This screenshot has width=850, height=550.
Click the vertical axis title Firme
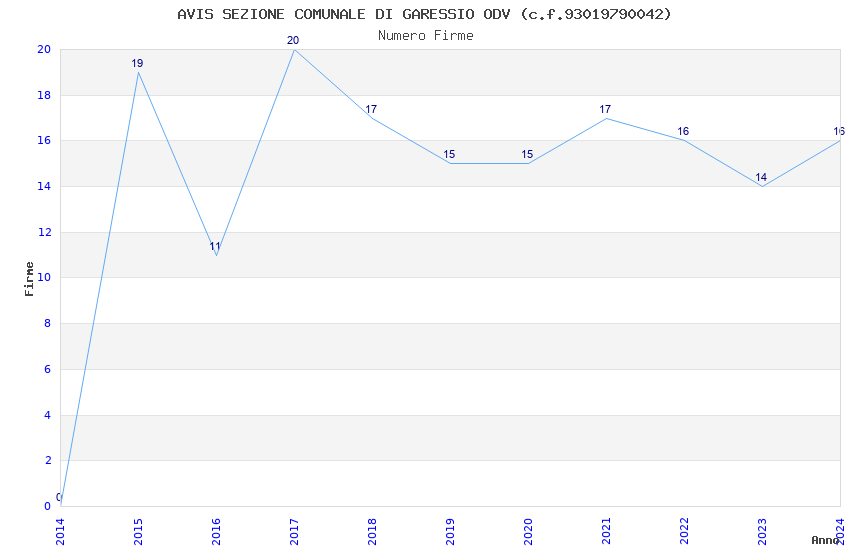tap(29, 279)
